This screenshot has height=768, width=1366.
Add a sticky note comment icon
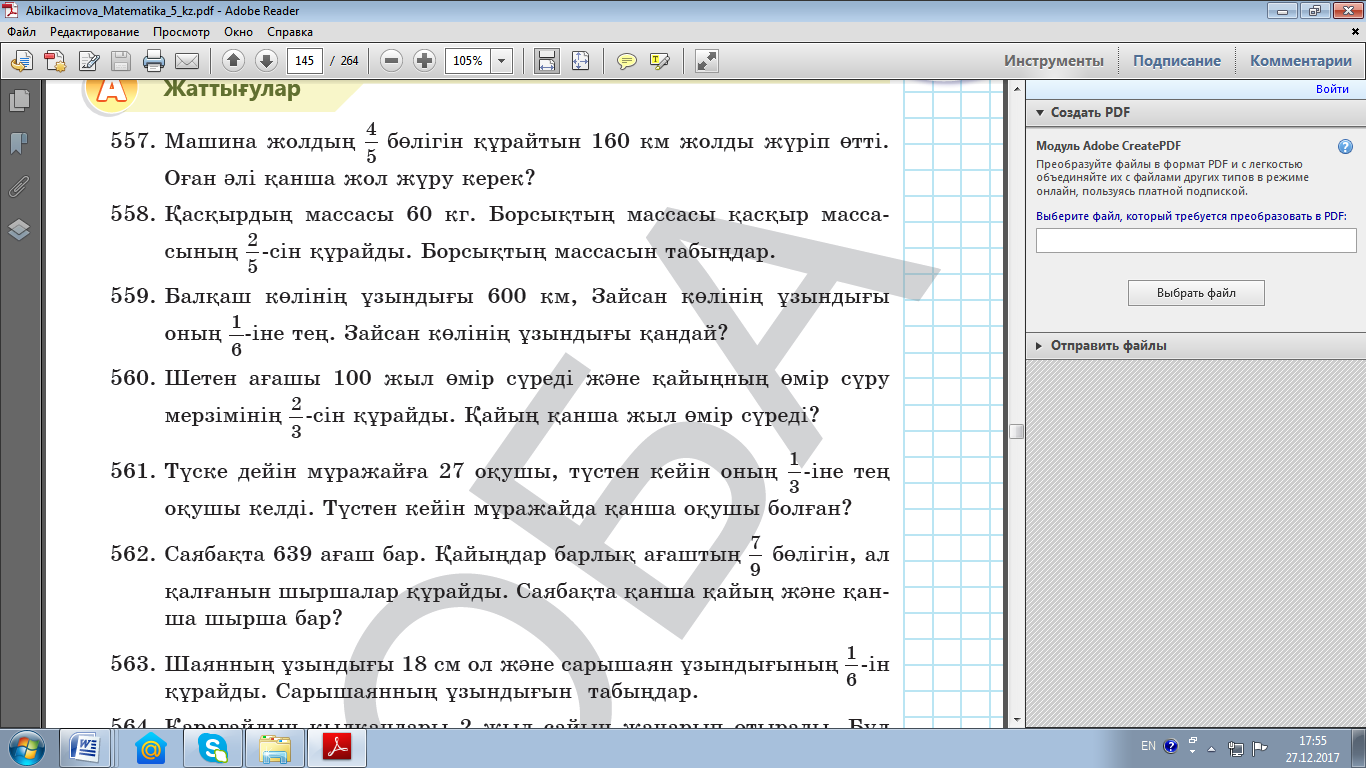[x=627, y=61]
